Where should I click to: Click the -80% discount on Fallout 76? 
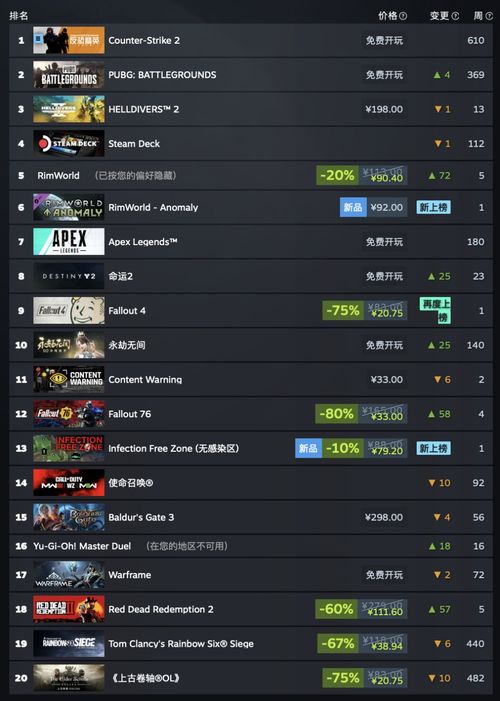tap(336, 414)
